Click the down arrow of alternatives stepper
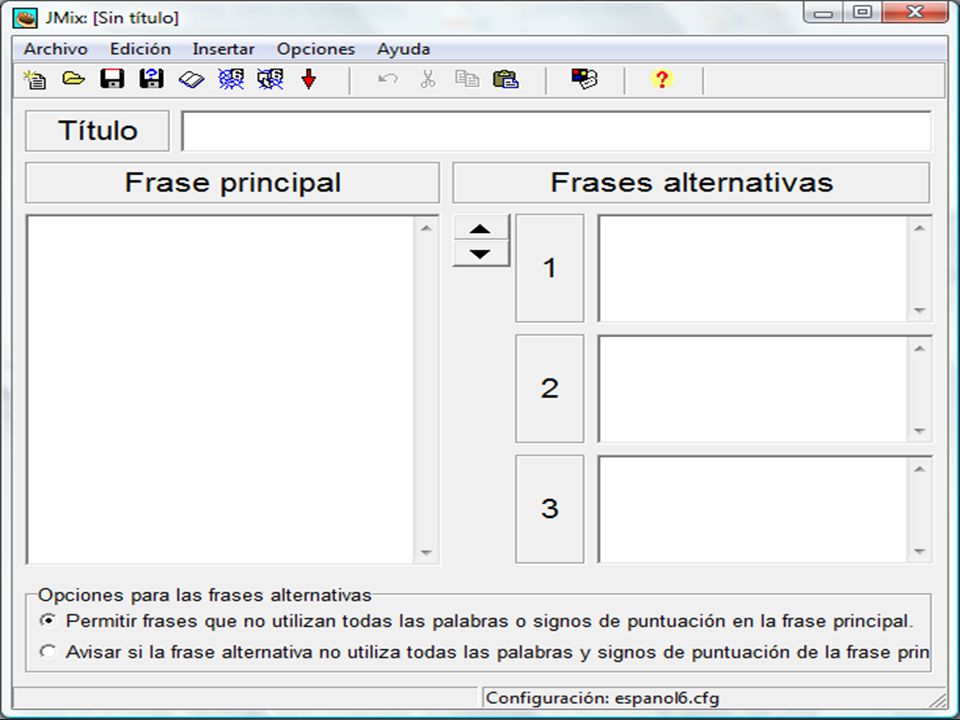 point(481,253)
